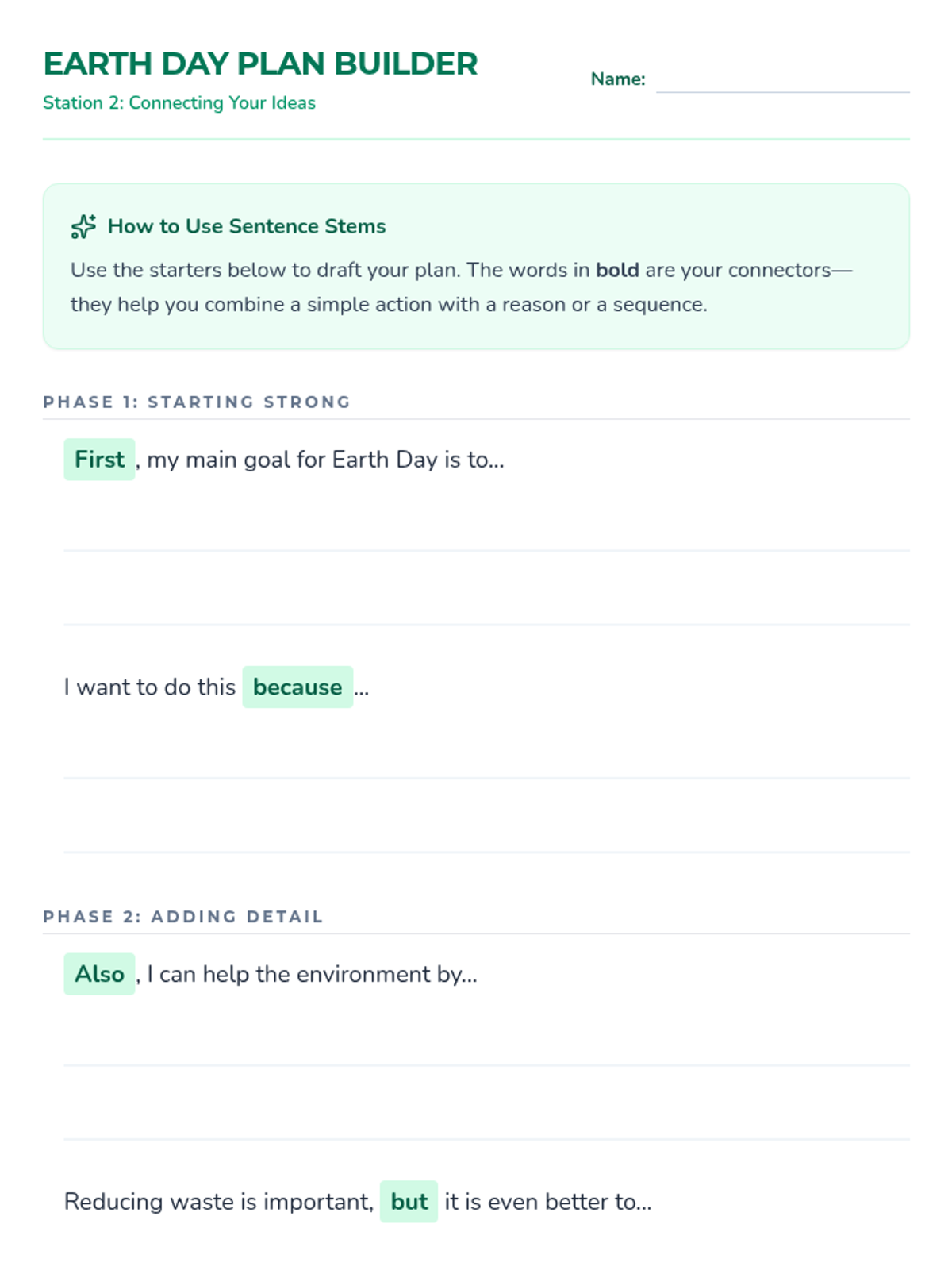
Task: Click the Station 2: Connecting Your Ideas subtitle
Action: pyautogui.click(x=179, y=103)
